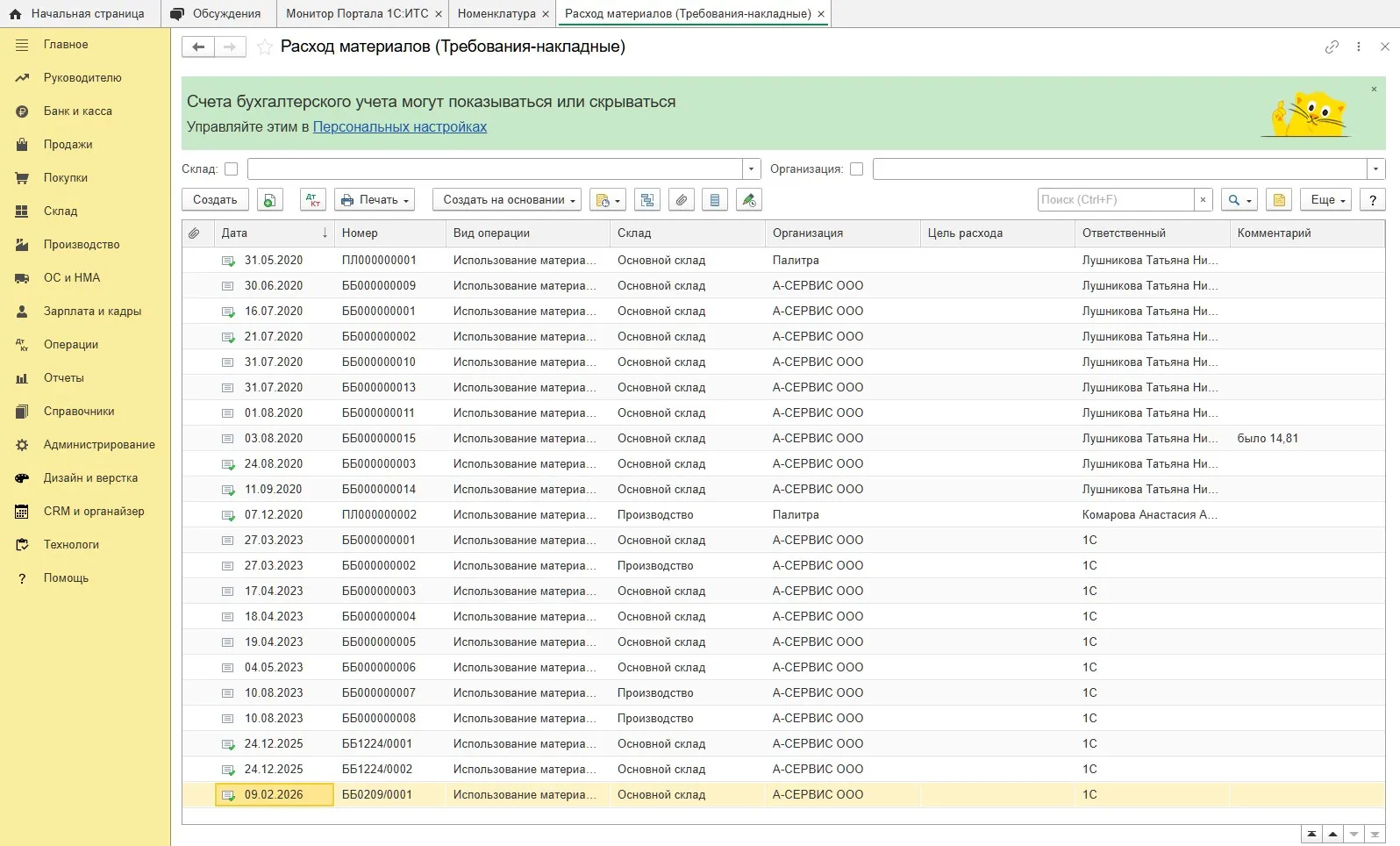The height and width of the screenshot is (846, 1400).
Task: Click the yellow note icon beside search
Action: [x=1280, y=200]
